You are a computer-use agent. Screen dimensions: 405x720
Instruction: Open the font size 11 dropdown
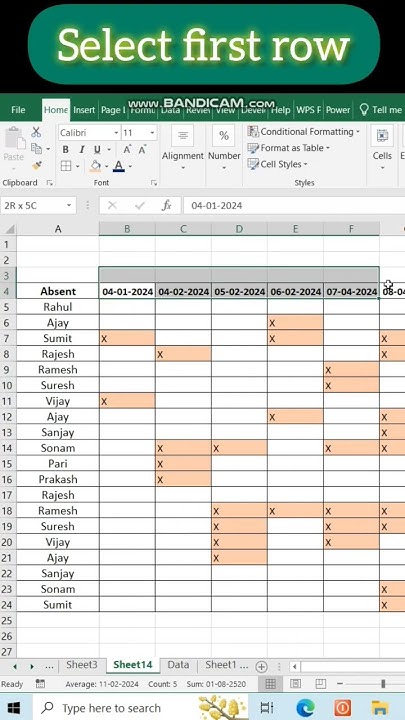click(x=152, y=133)
